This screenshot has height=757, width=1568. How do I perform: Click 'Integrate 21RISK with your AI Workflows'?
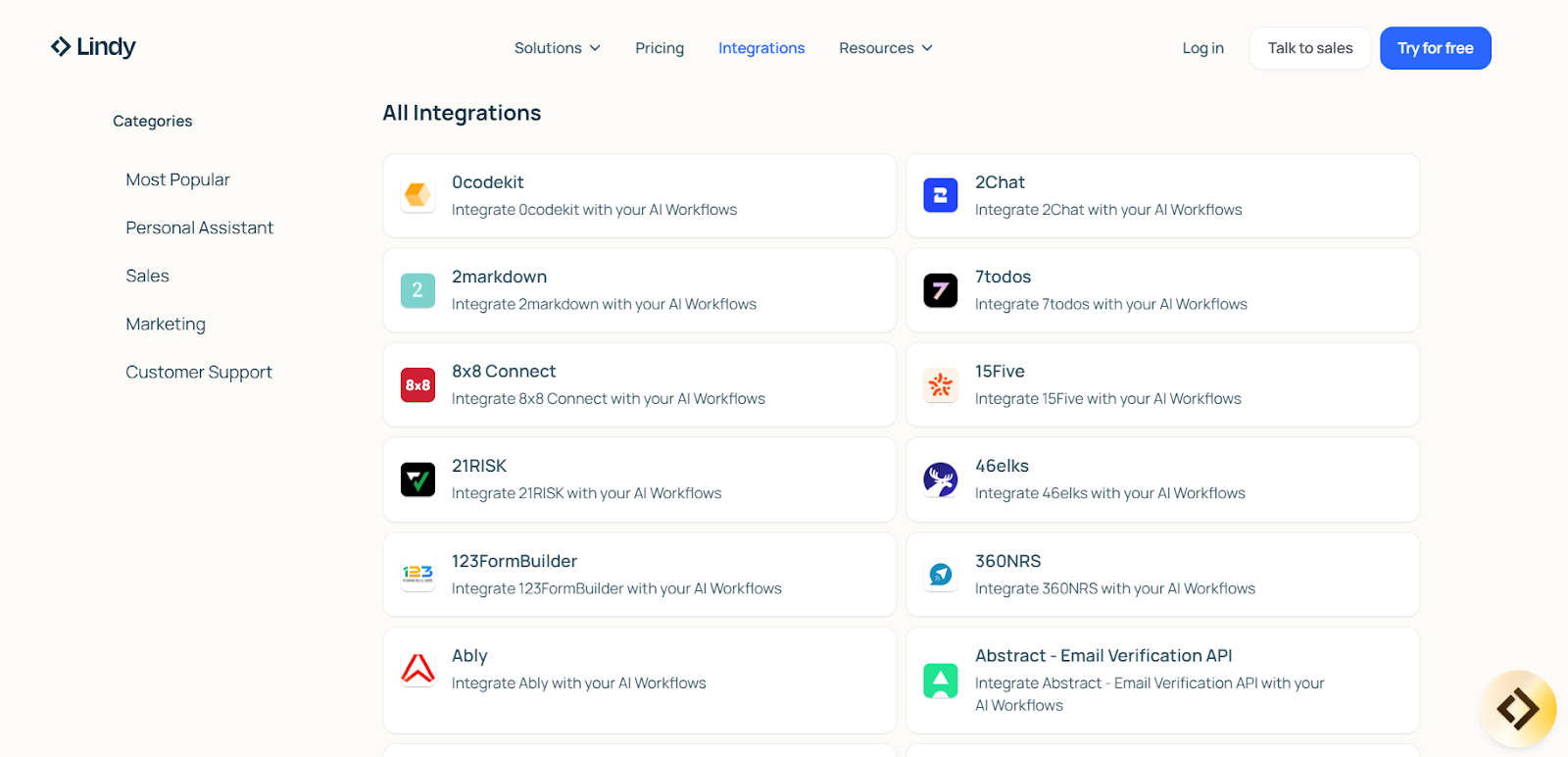586,493
